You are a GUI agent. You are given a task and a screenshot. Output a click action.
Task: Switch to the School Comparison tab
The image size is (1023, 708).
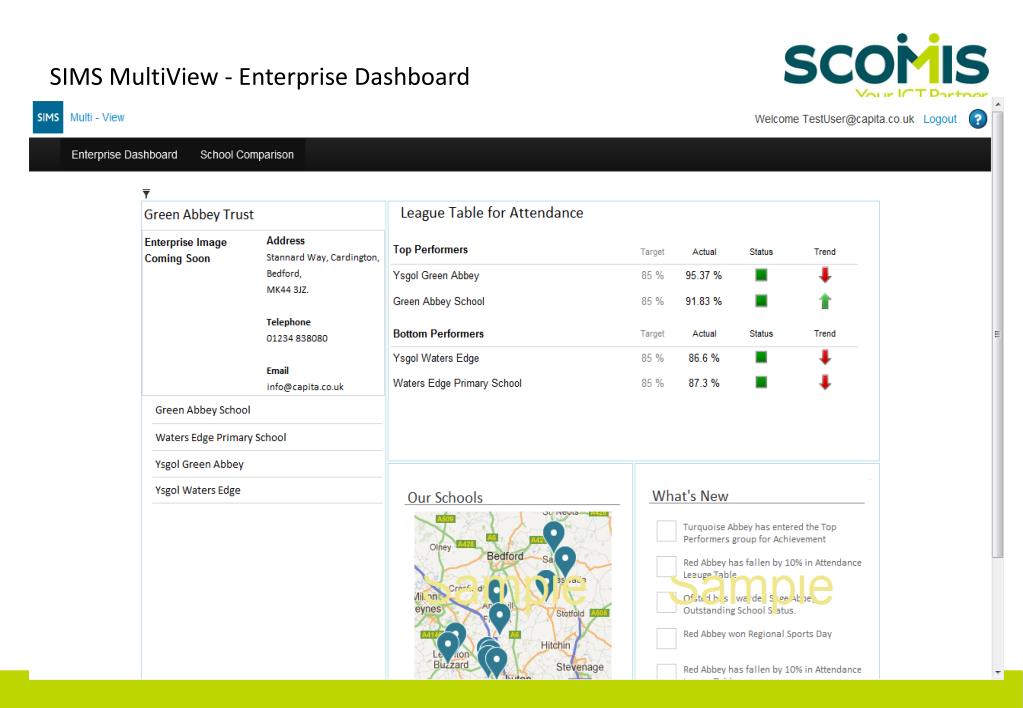(247, 155)
